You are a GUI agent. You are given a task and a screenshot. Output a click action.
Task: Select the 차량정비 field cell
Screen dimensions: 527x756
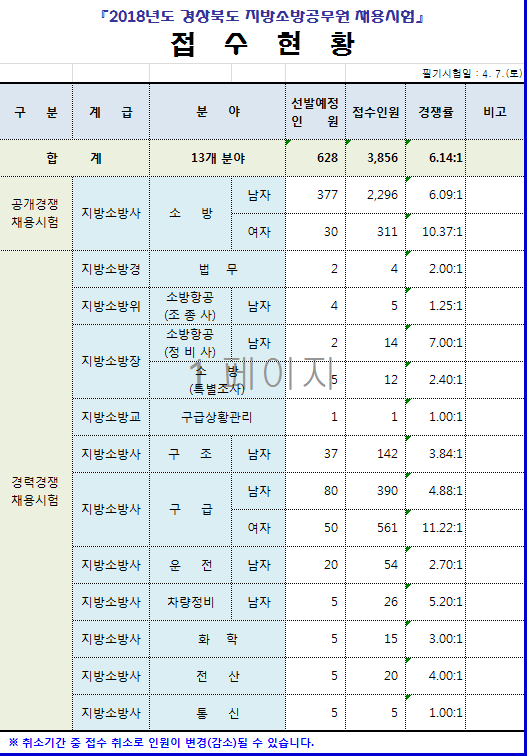[190, 602]
